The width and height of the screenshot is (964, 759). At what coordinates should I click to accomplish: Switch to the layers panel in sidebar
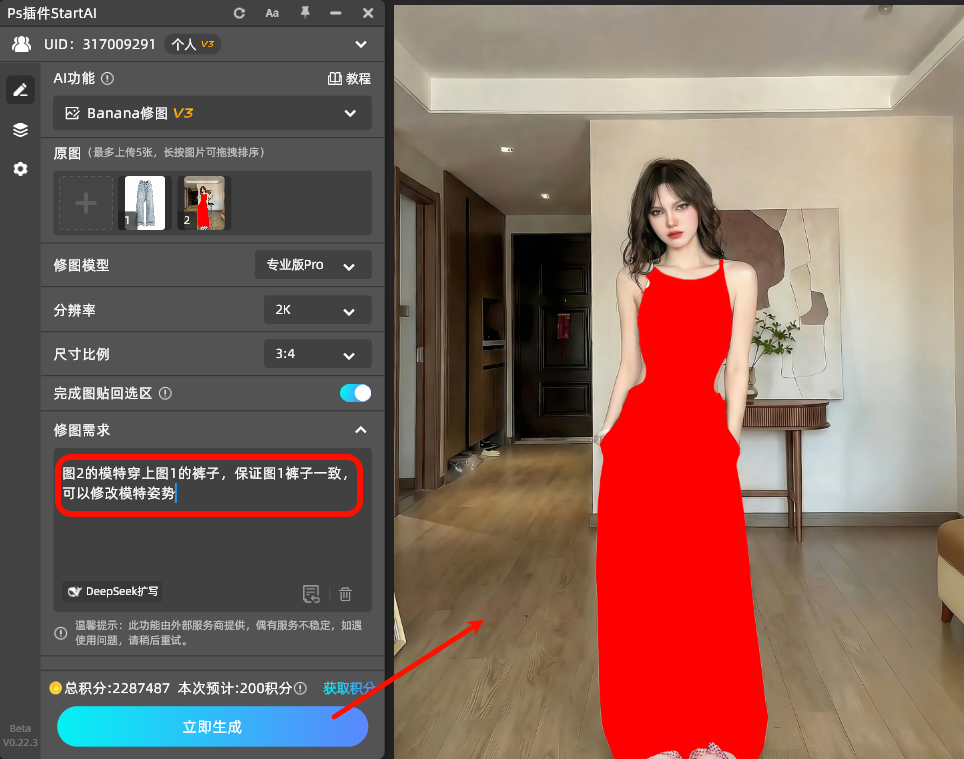click(x=20, y=129)
